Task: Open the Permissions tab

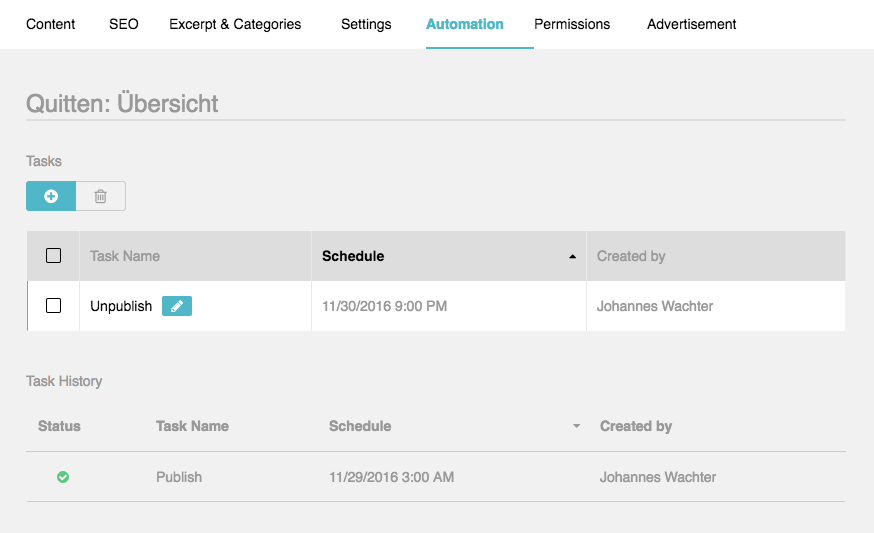Action: tap(572, 25)
